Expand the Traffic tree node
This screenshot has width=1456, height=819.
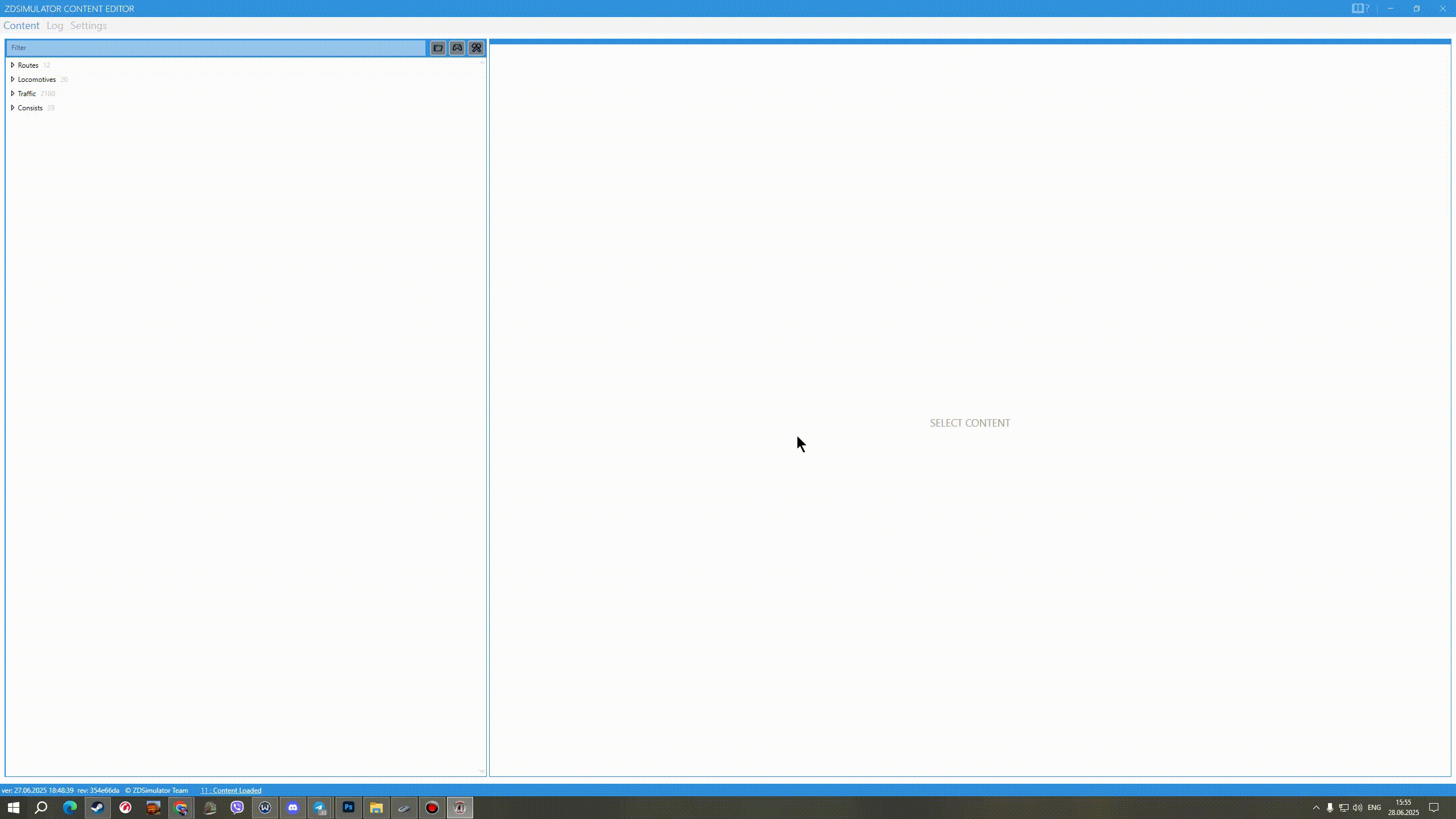click(x=13, y=93)
